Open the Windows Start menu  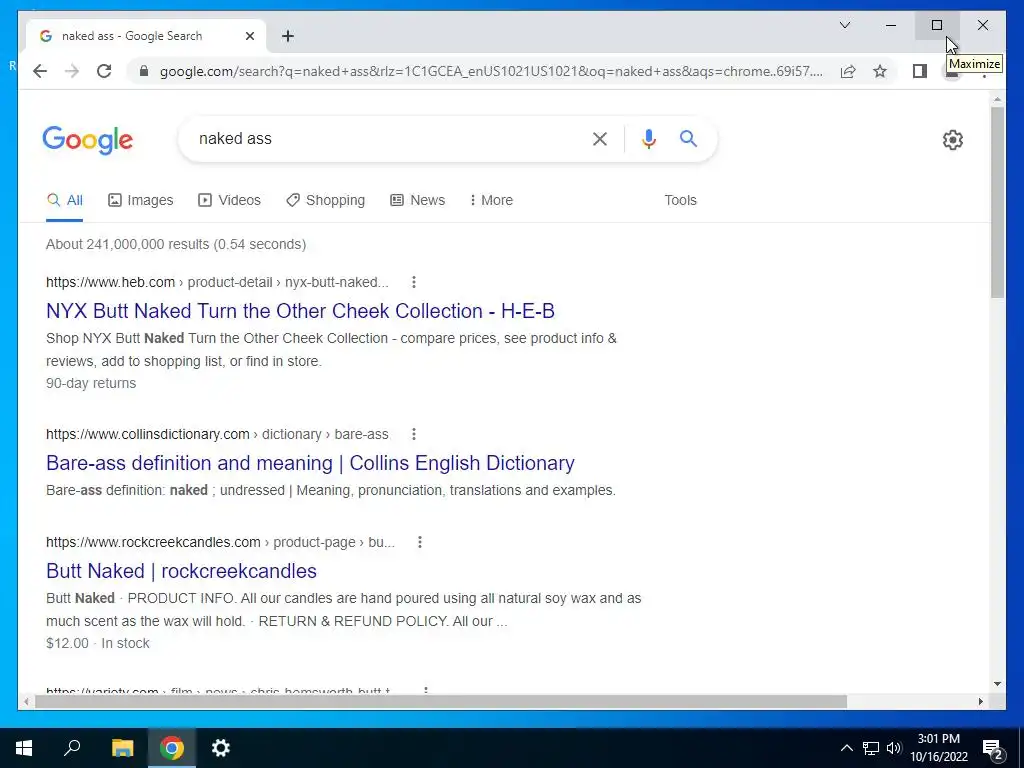(24, 748)
